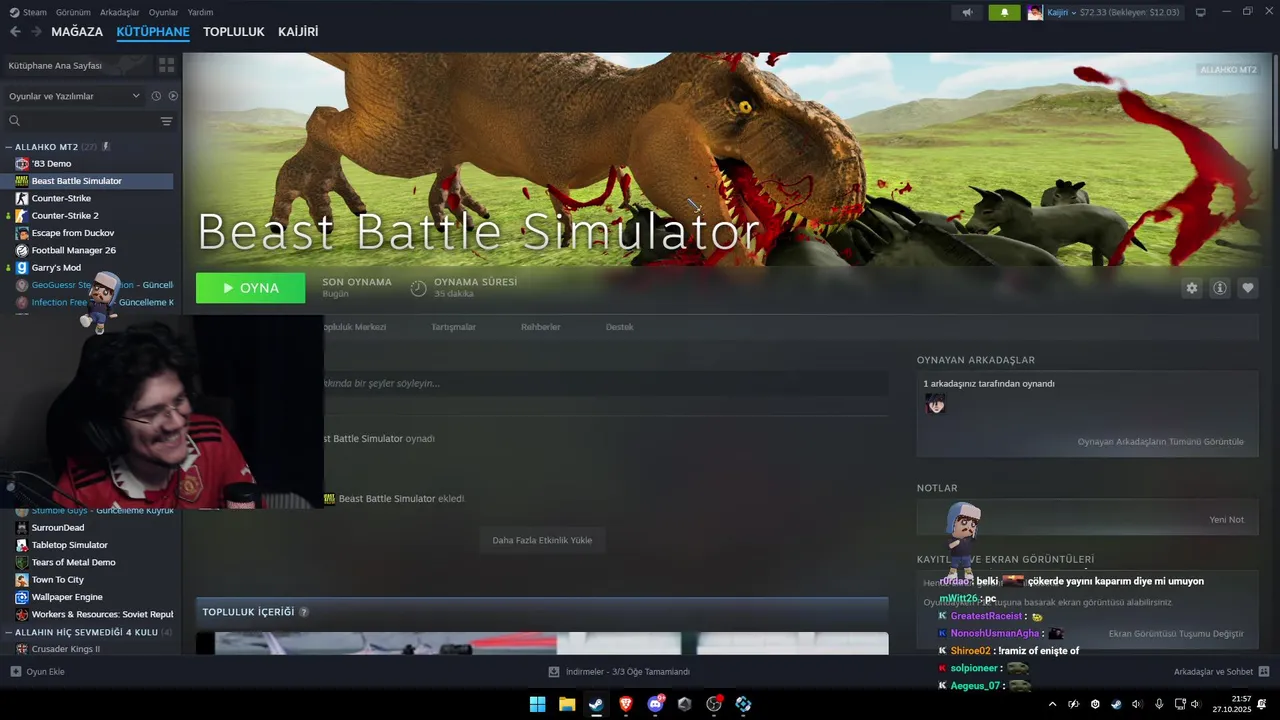Viewport: 1280px width, 720px height.
Task: Open the Oyunlar menu
Action: pos(163,12)
